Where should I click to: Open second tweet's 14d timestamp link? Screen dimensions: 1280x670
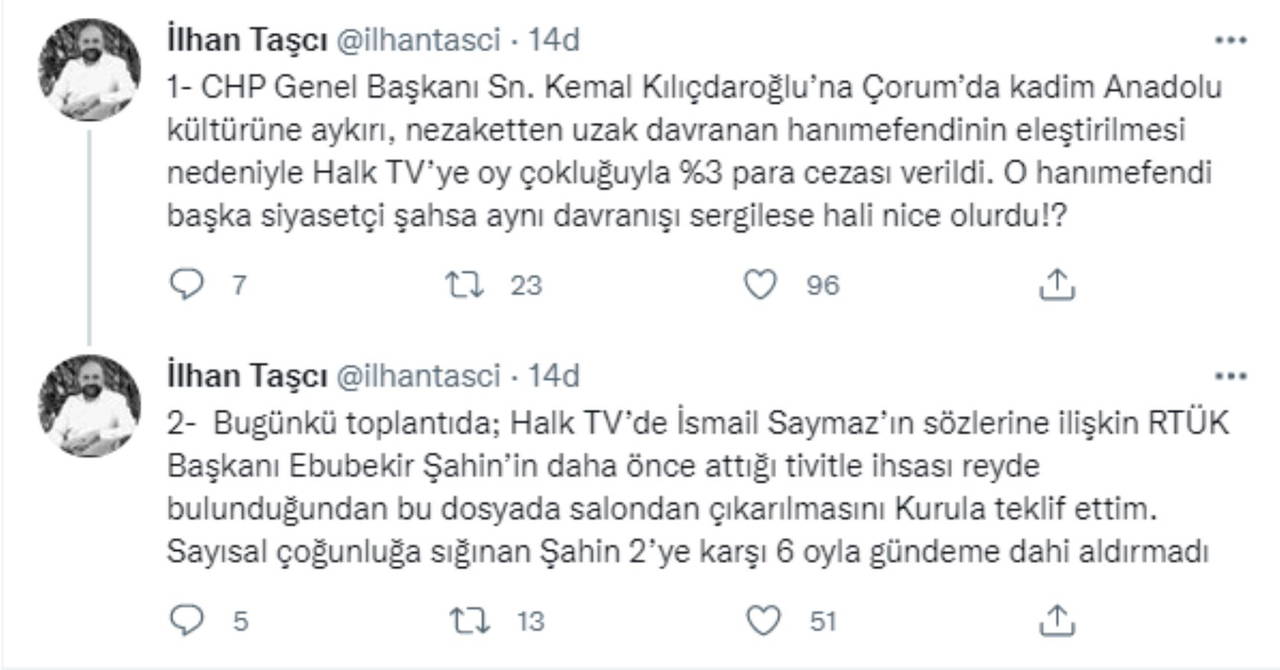(x=554, y=376)
